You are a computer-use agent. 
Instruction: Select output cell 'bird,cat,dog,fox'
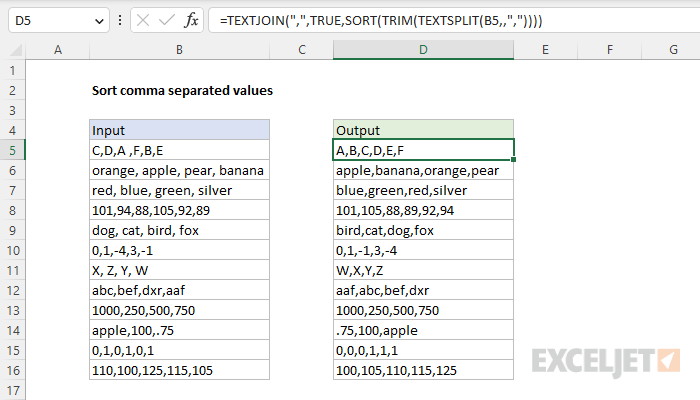423,230
